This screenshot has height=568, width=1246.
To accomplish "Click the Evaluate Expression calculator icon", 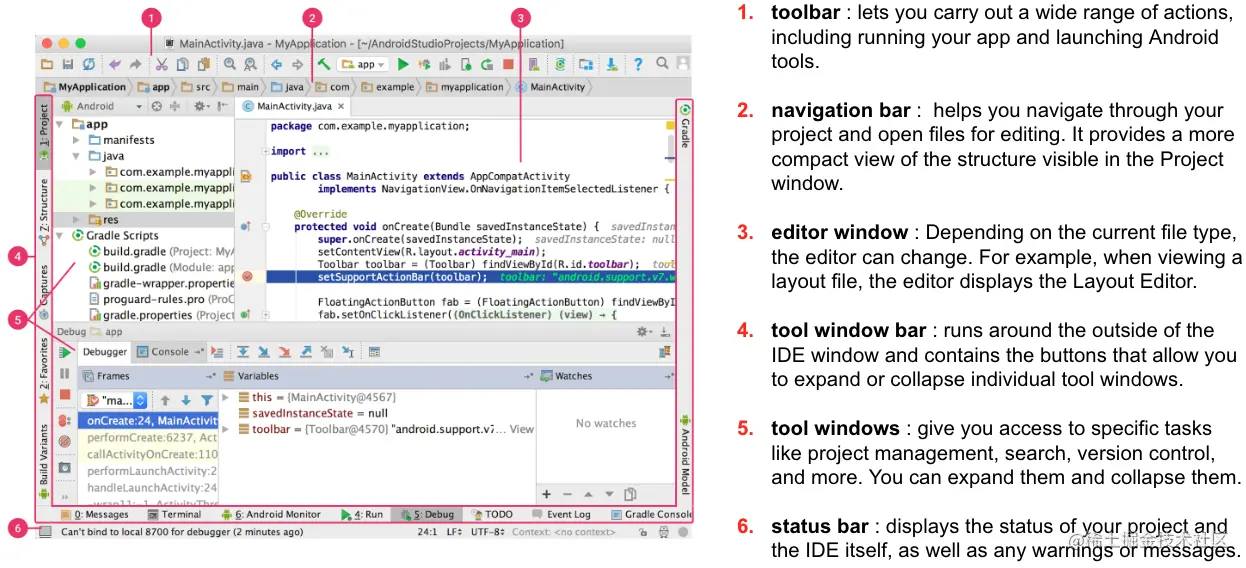I will point(374,352).
